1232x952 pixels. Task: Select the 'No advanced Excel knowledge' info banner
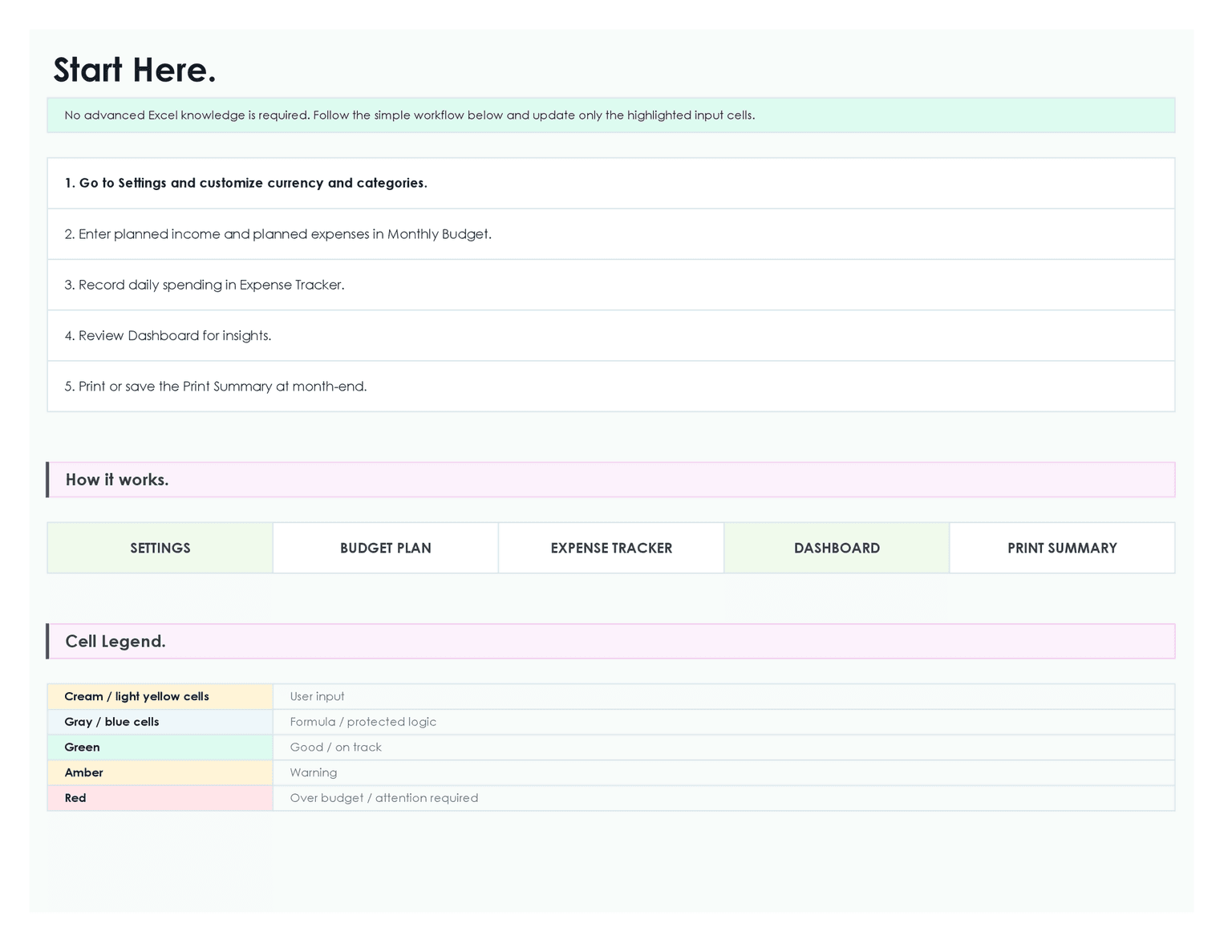[611, 115]
